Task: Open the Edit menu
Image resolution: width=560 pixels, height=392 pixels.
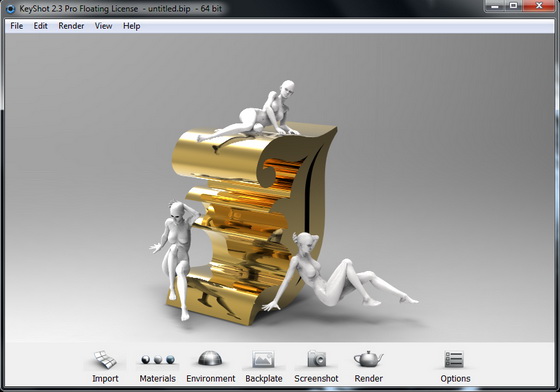Action: [x=40, y=26]
